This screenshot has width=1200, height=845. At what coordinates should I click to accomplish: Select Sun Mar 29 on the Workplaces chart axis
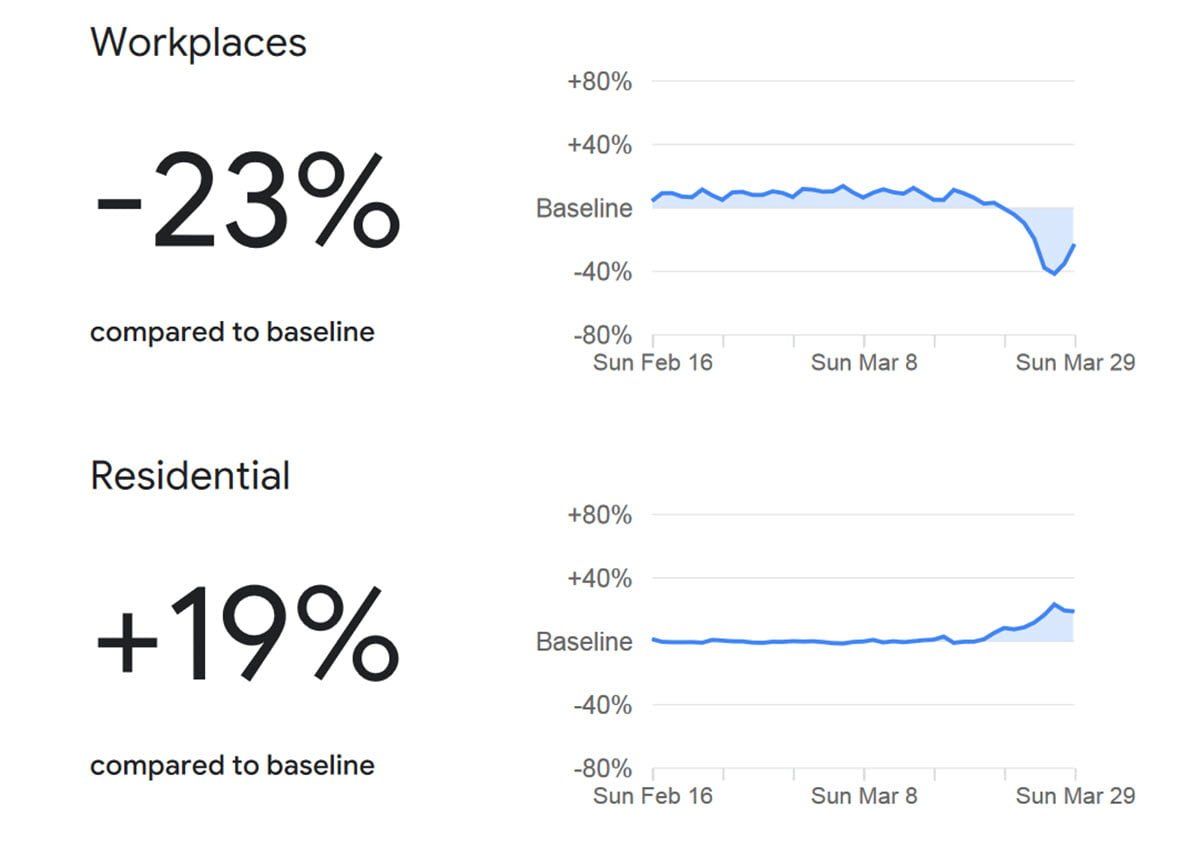tap(1075, 362)
